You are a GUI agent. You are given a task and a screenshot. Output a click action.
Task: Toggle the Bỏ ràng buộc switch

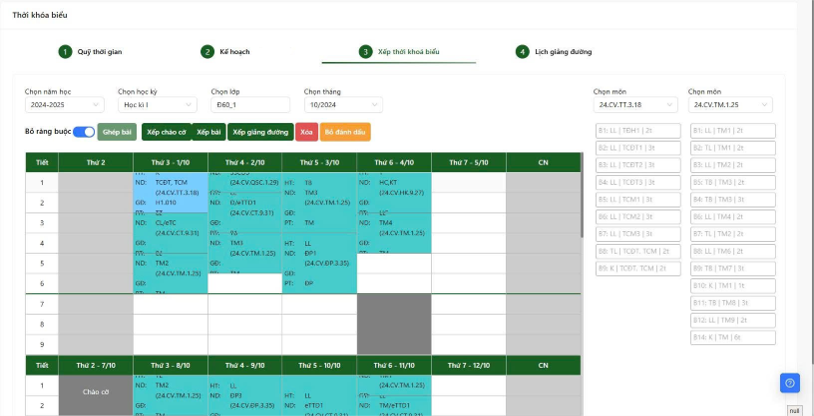click(x=84, y=132)
